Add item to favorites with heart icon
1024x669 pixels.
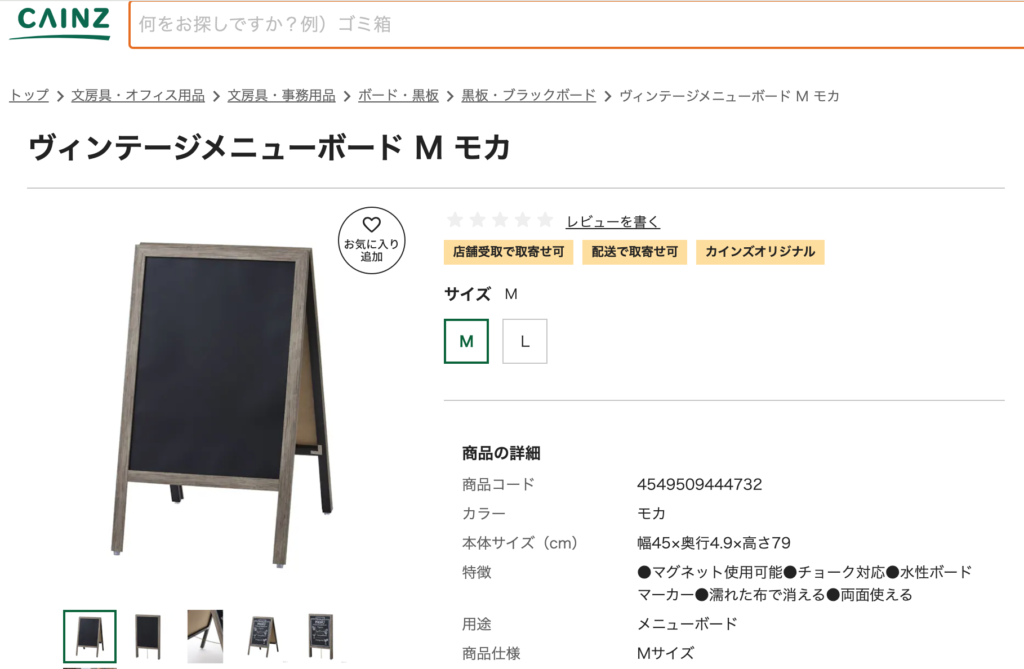click(x=372, y=240)
